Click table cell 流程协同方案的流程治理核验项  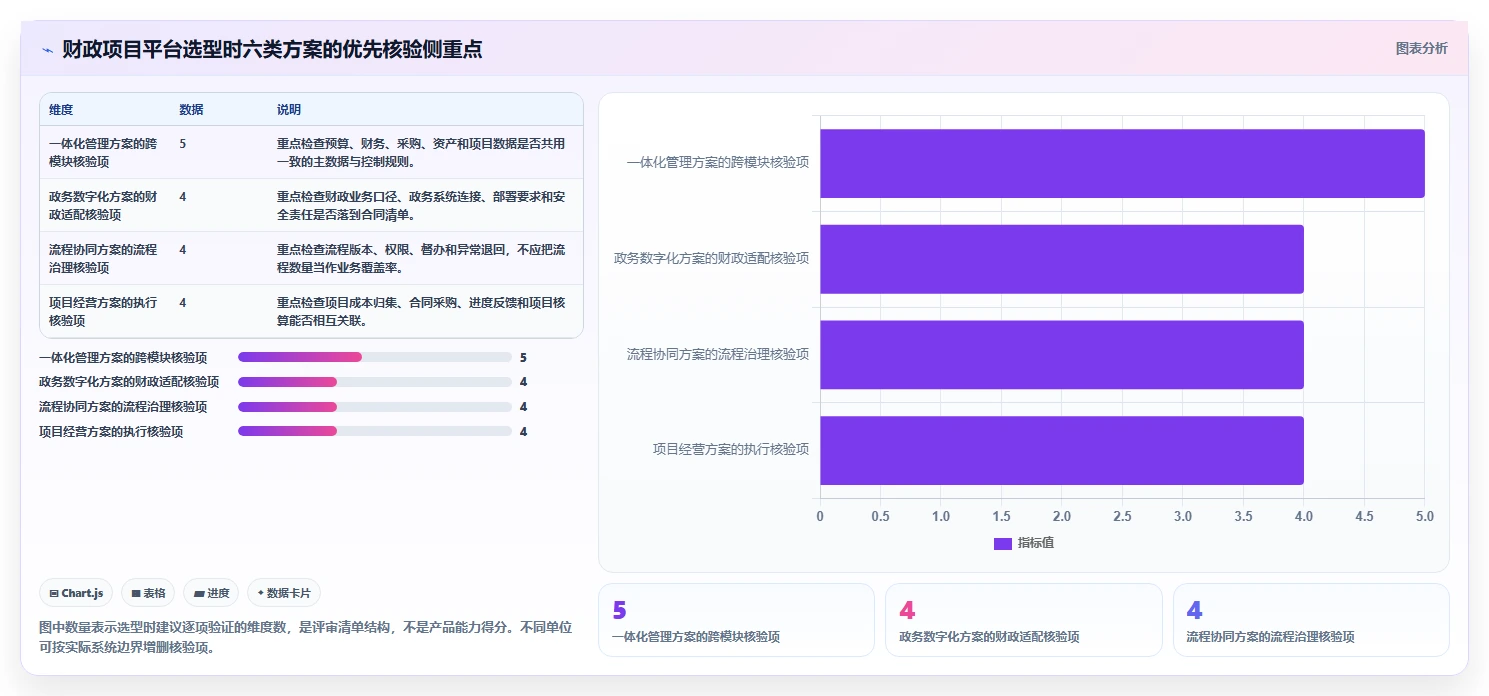tap(104, 258)
